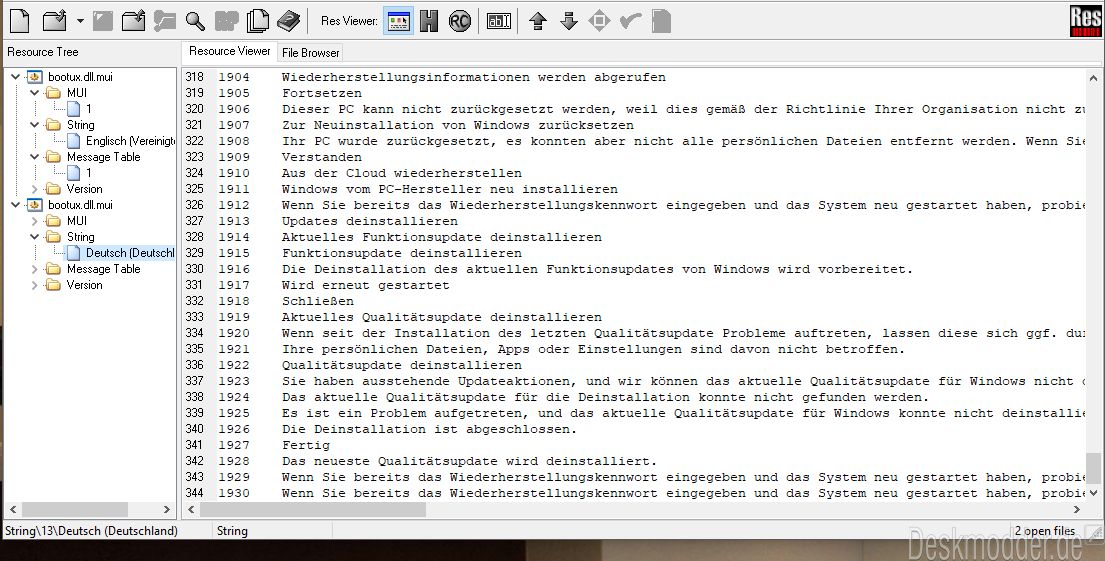Click Resource Tree horizontal scrollbar right arrow
This screenshot has width=1105, height=561.
[167, 510]
